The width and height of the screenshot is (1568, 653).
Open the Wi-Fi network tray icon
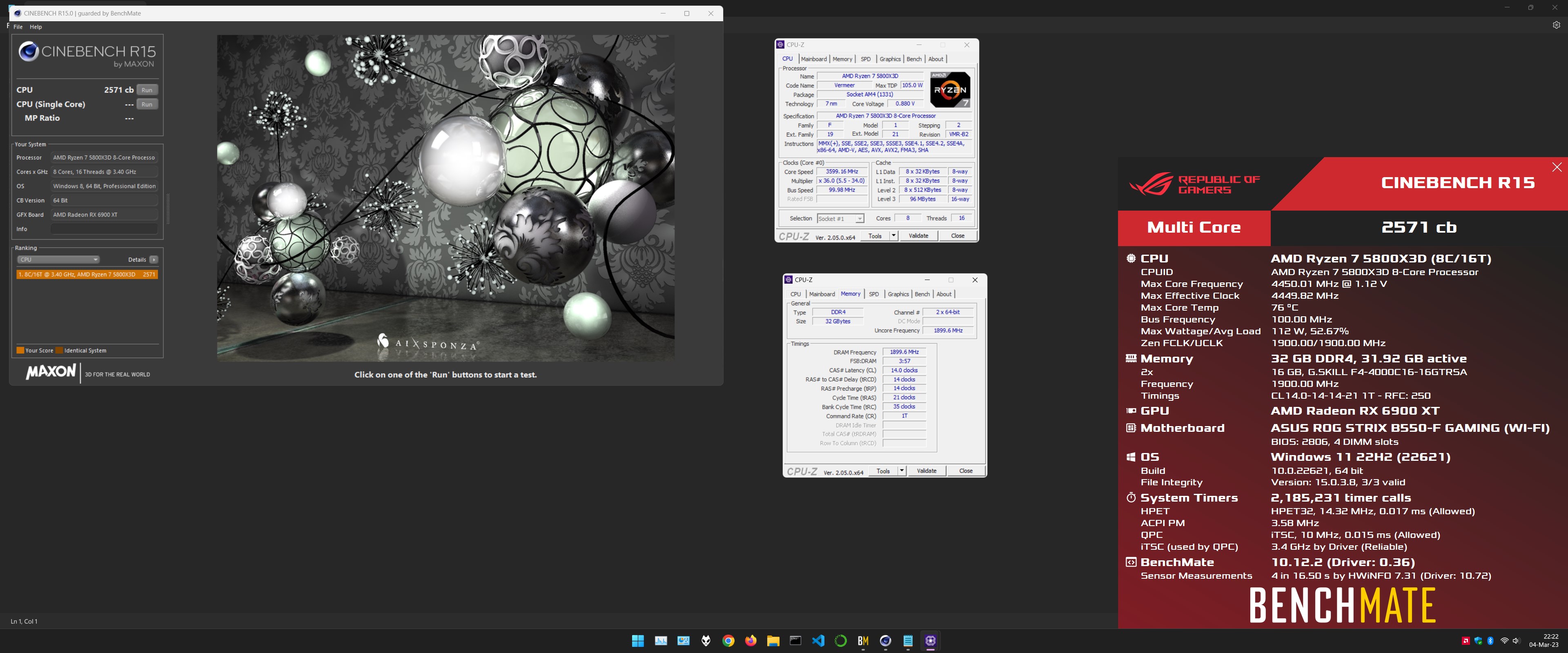point(1504,640)
